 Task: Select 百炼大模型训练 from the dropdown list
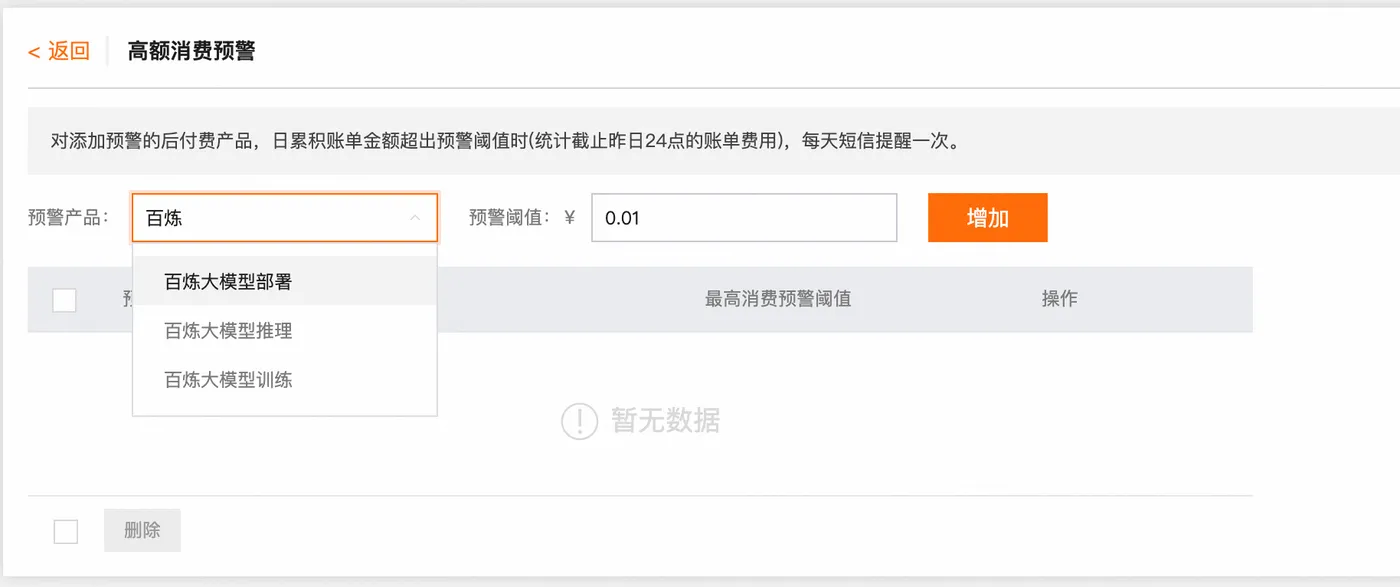(226, 379)
